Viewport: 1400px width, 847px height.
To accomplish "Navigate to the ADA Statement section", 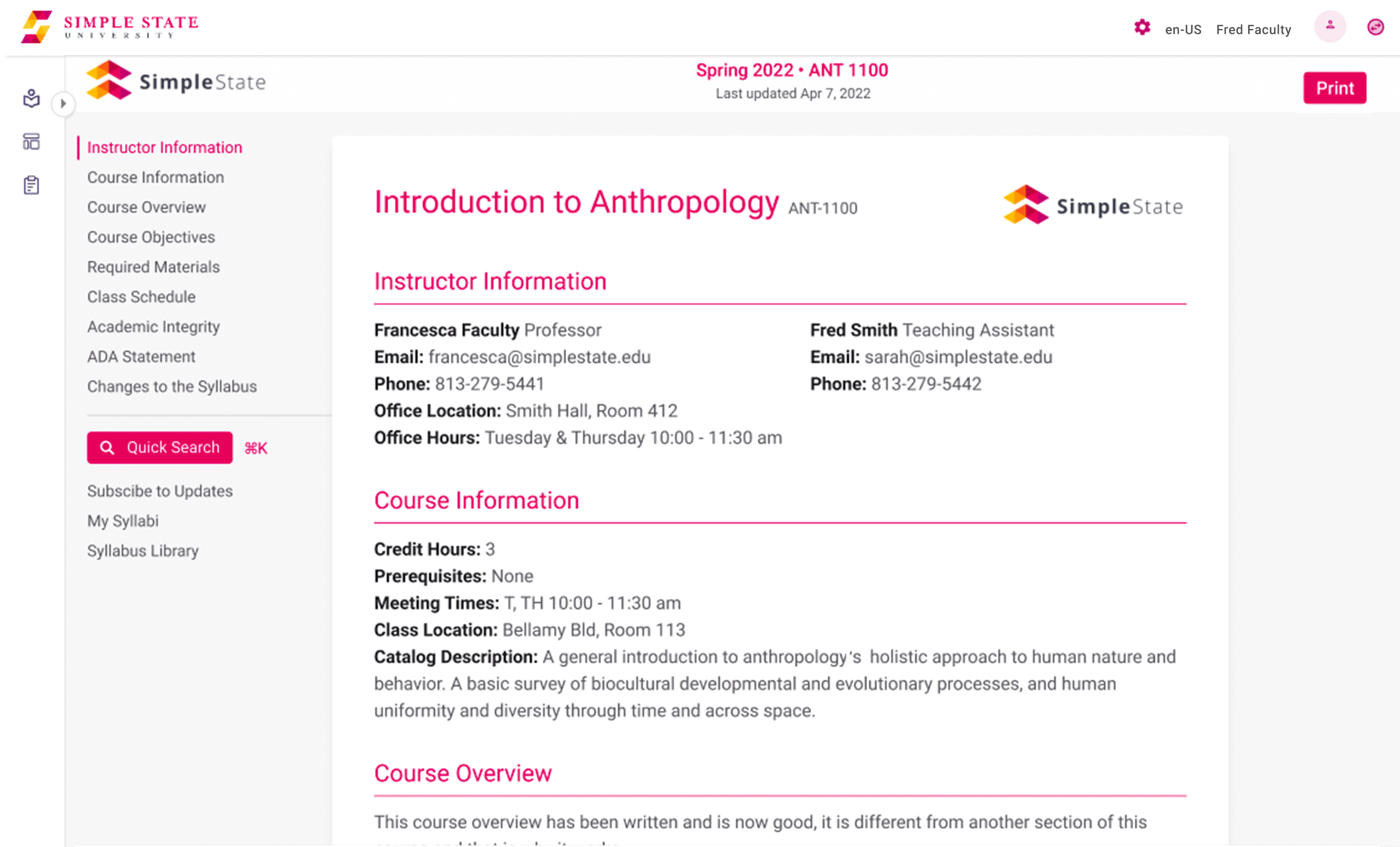I will (x=141, y=356).
